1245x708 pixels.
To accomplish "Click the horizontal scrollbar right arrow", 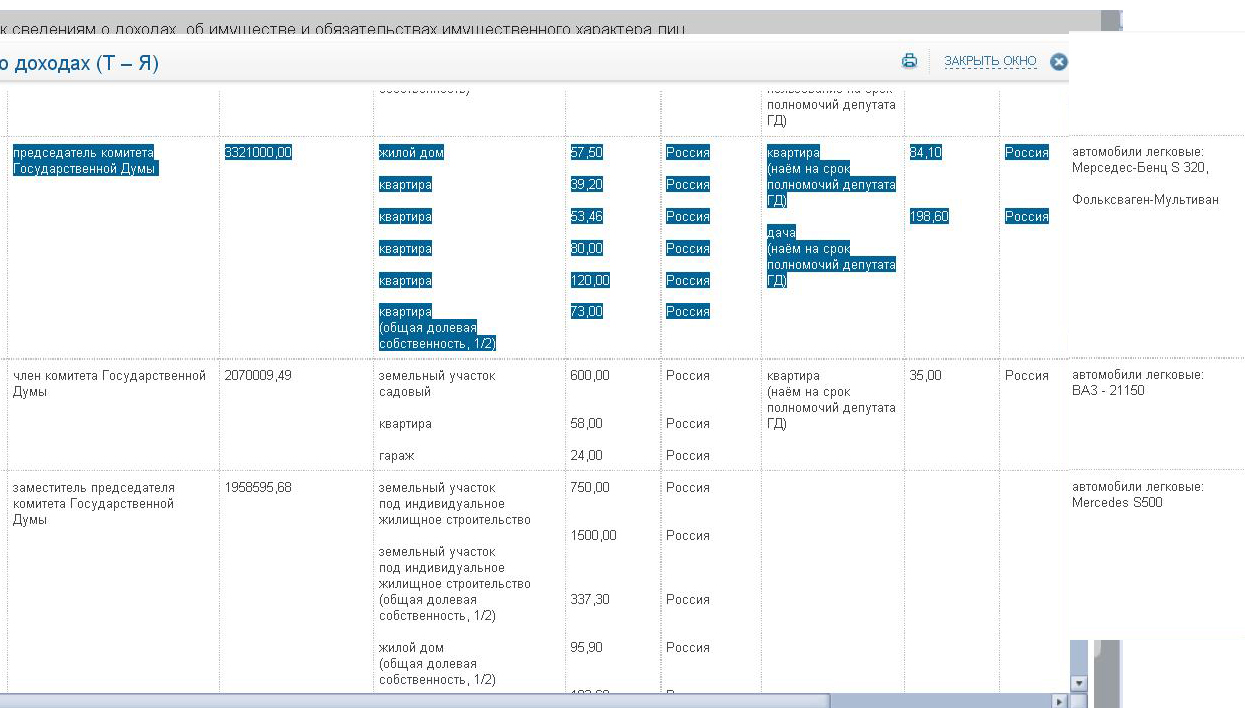I will point(1060,701).
